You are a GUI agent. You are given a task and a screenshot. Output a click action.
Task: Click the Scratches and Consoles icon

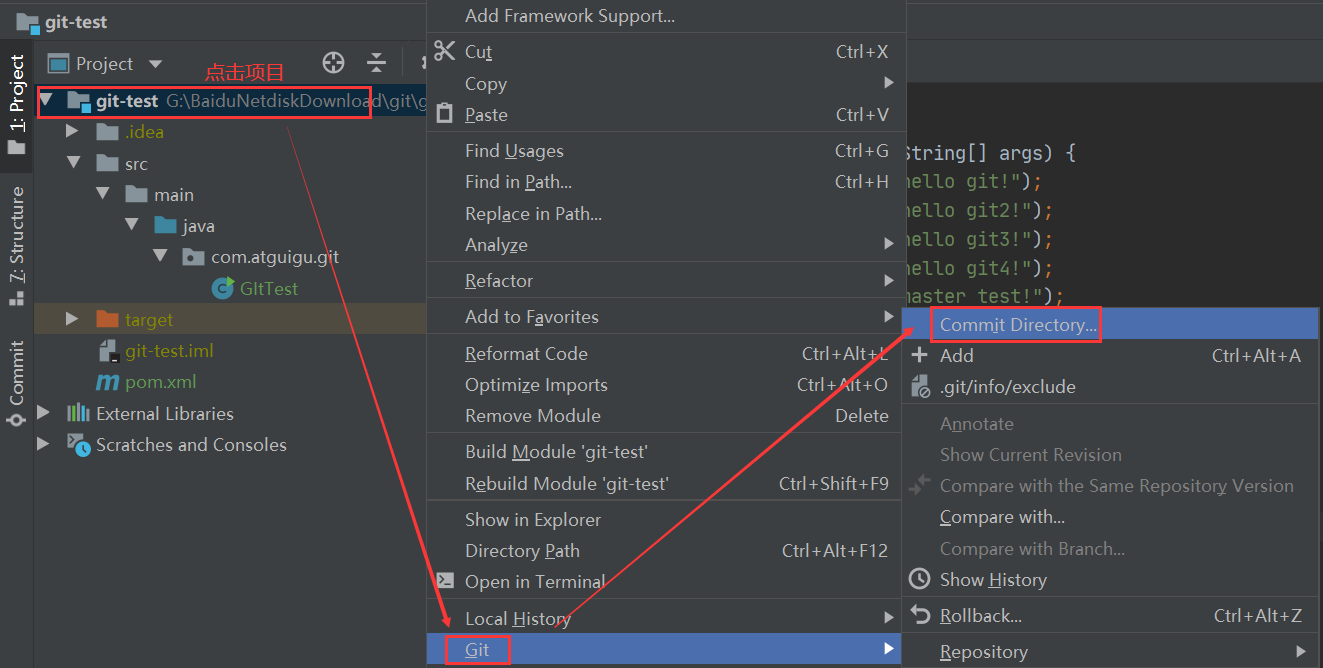78,444
